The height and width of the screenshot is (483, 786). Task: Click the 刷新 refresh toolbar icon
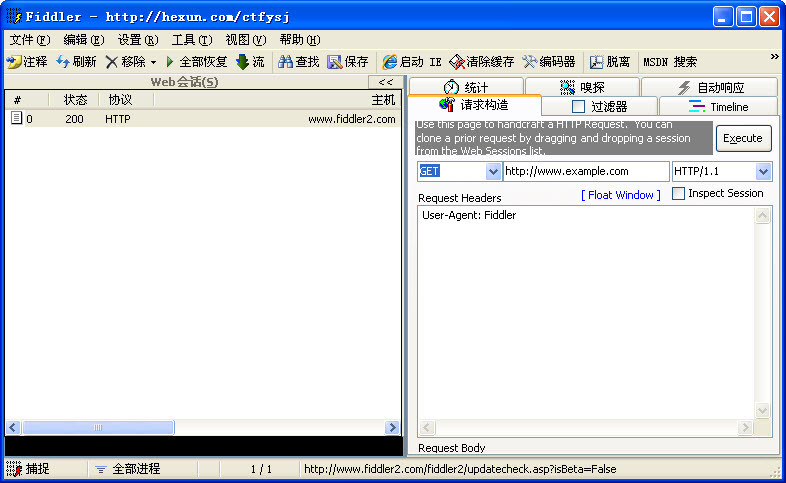[x=63, y=62]
